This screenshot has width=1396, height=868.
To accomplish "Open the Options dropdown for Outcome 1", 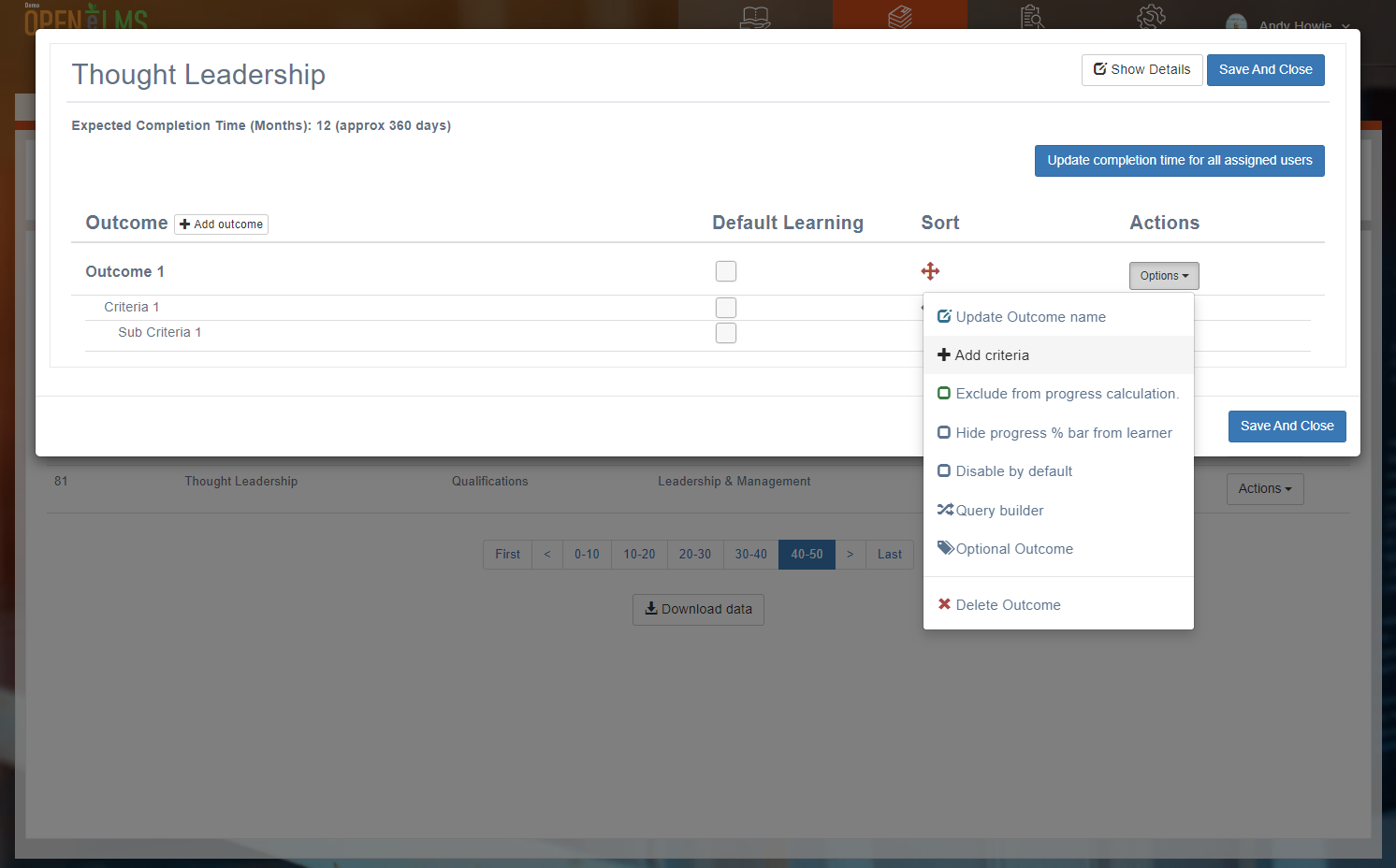I will pos(1164,276).
